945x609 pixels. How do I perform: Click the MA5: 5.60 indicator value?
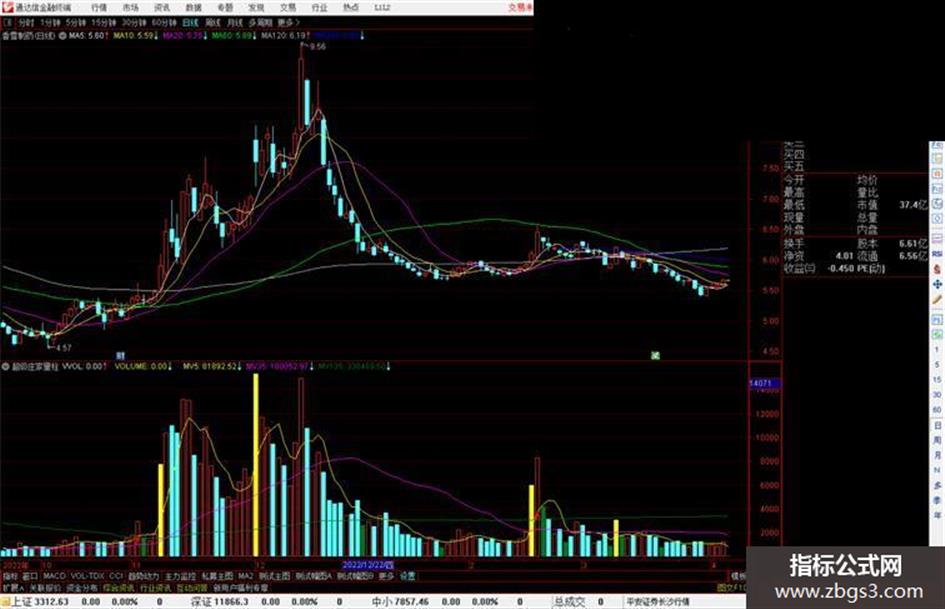(x=89, y=36)
